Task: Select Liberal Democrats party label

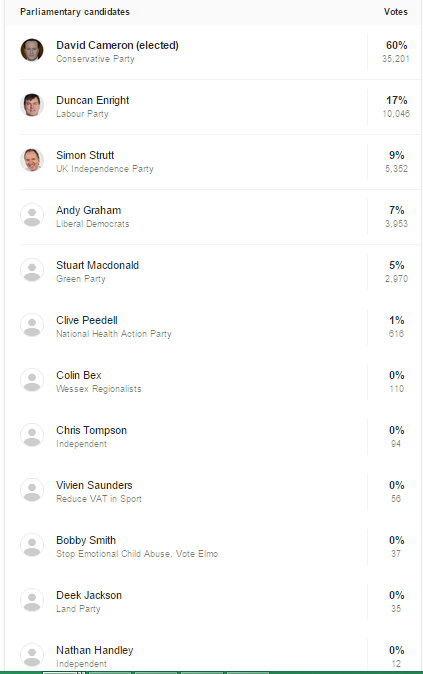Action: 92,224
